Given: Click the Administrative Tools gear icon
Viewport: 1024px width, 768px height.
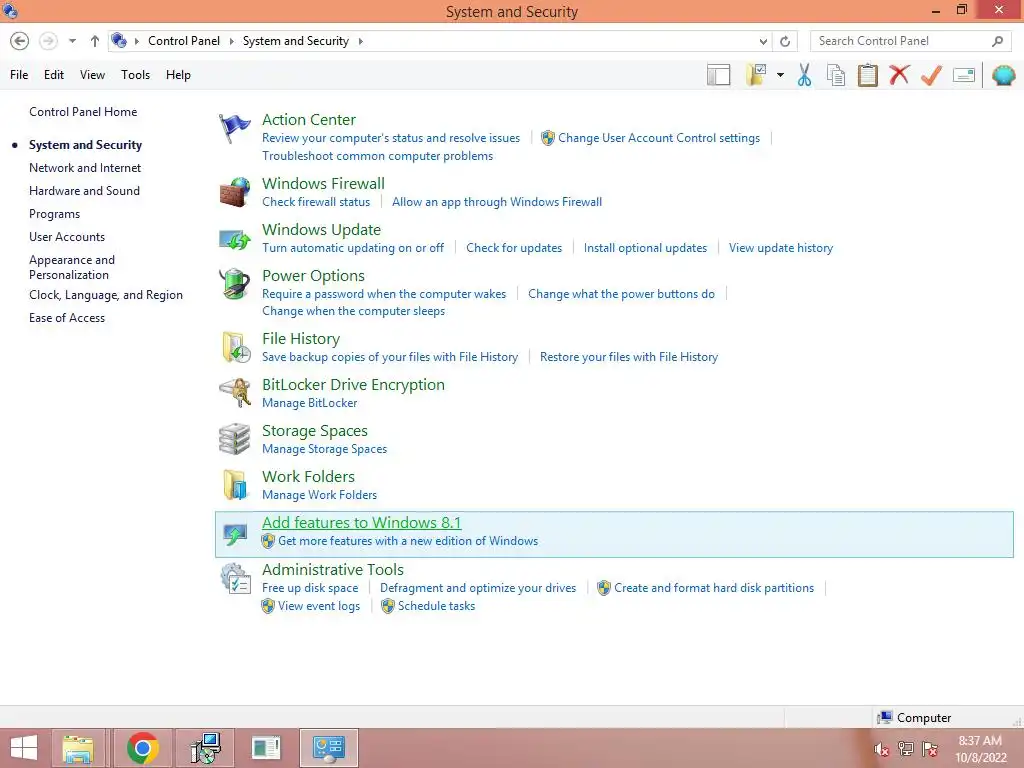Looking at the screenshot, I should coord(236,579).
